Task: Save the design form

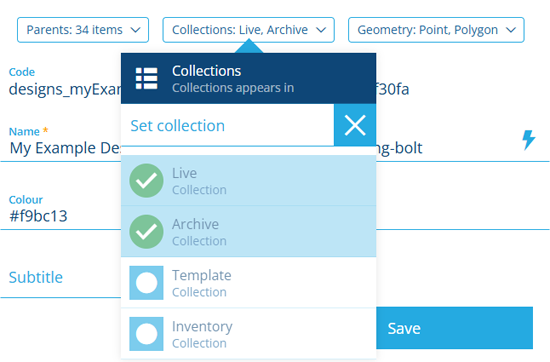Action: pos(454,328)
